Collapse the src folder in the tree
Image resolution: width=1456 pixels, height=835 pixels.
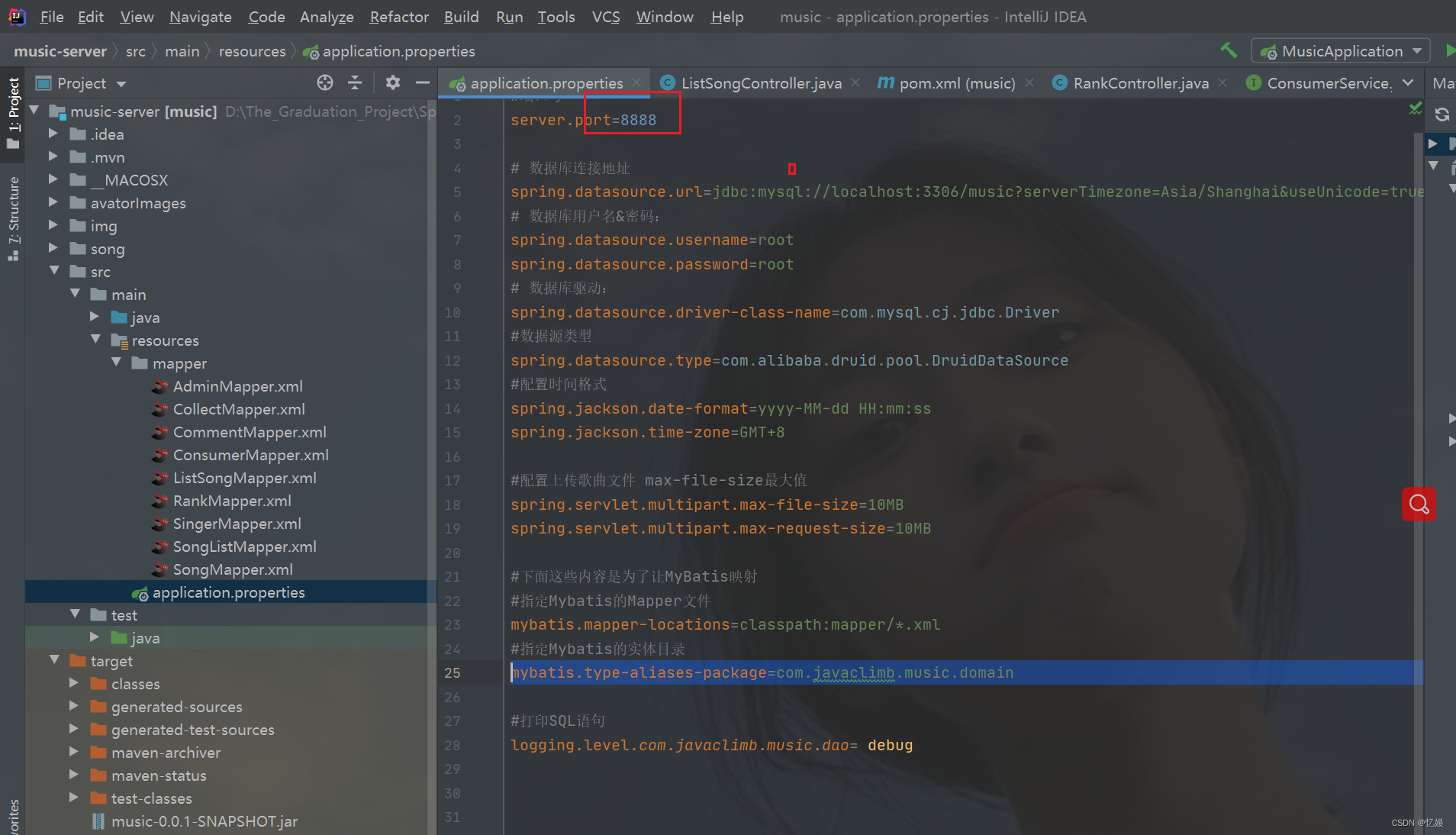pyautogui.click(x=54, y=271)
